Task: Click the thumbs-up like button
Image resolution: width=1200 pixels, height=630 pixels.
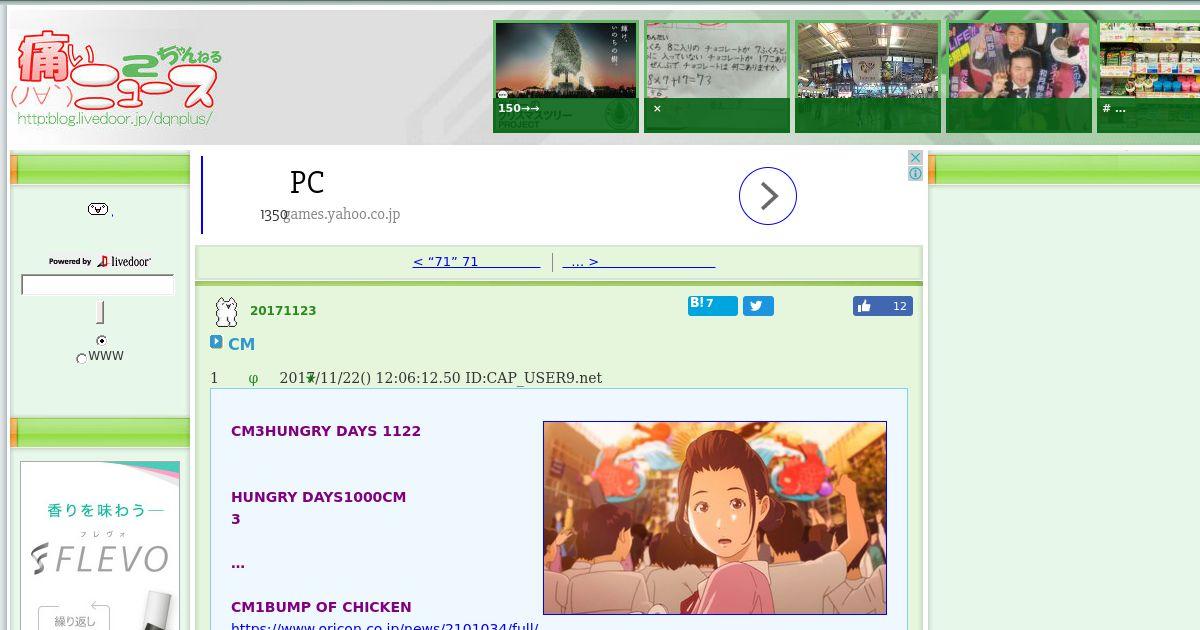Action: [x=882, y=306]
